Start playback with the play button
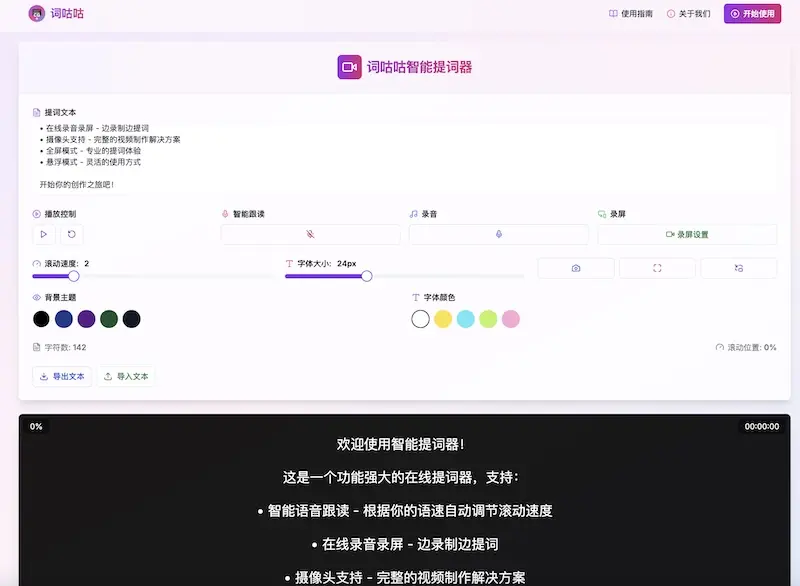 [x=43, y=234]
